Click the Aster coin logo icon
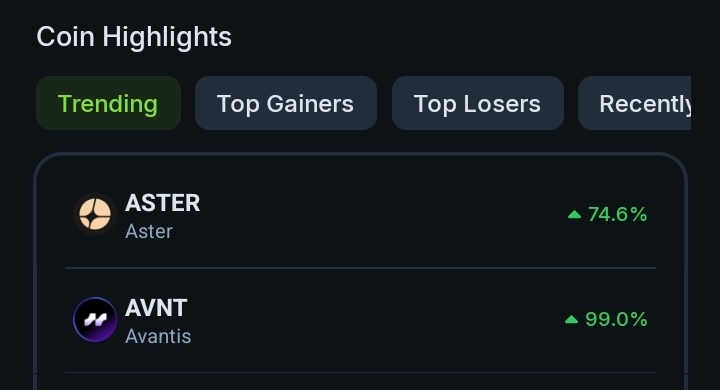Viewport: 720px width, 390px height. coord(95,214)
